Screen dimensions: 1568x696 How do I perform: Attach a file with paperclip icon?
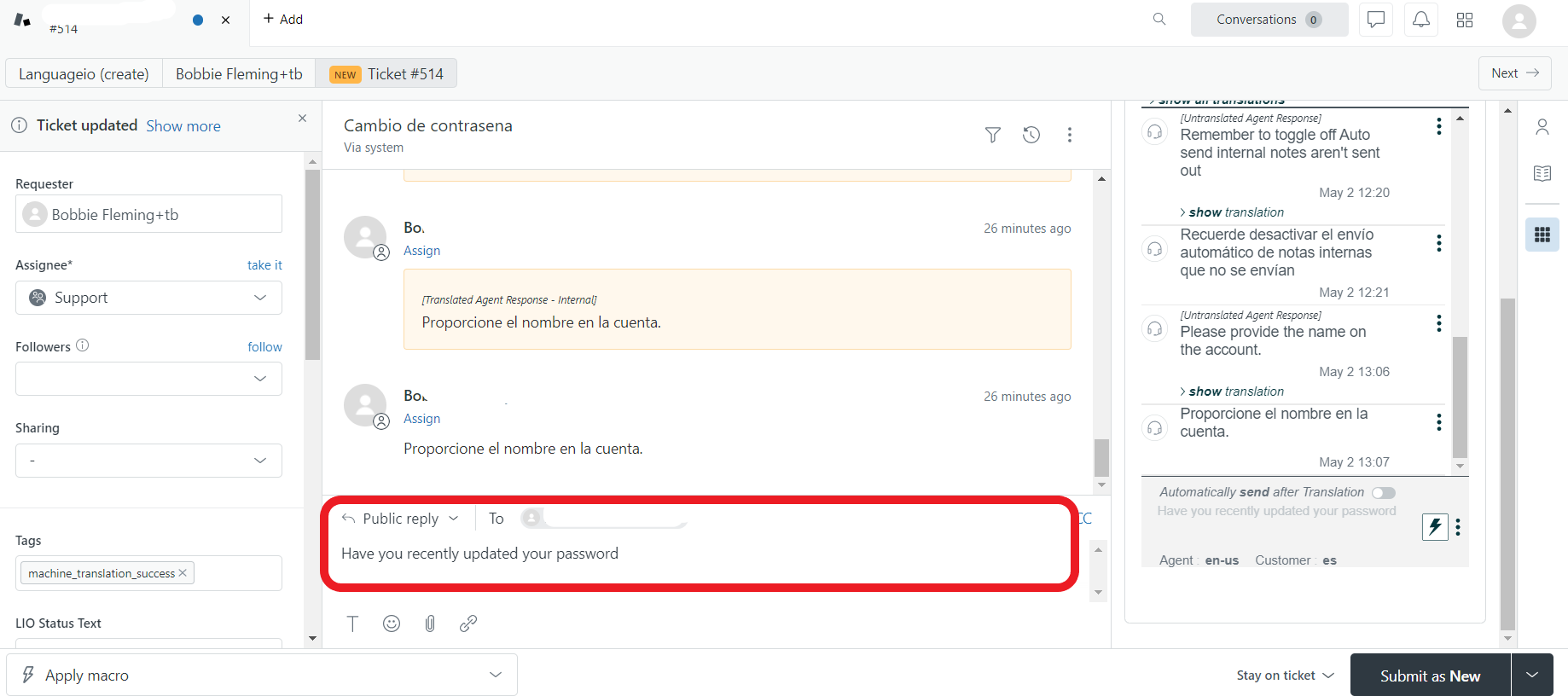click(x=430, y=623)
